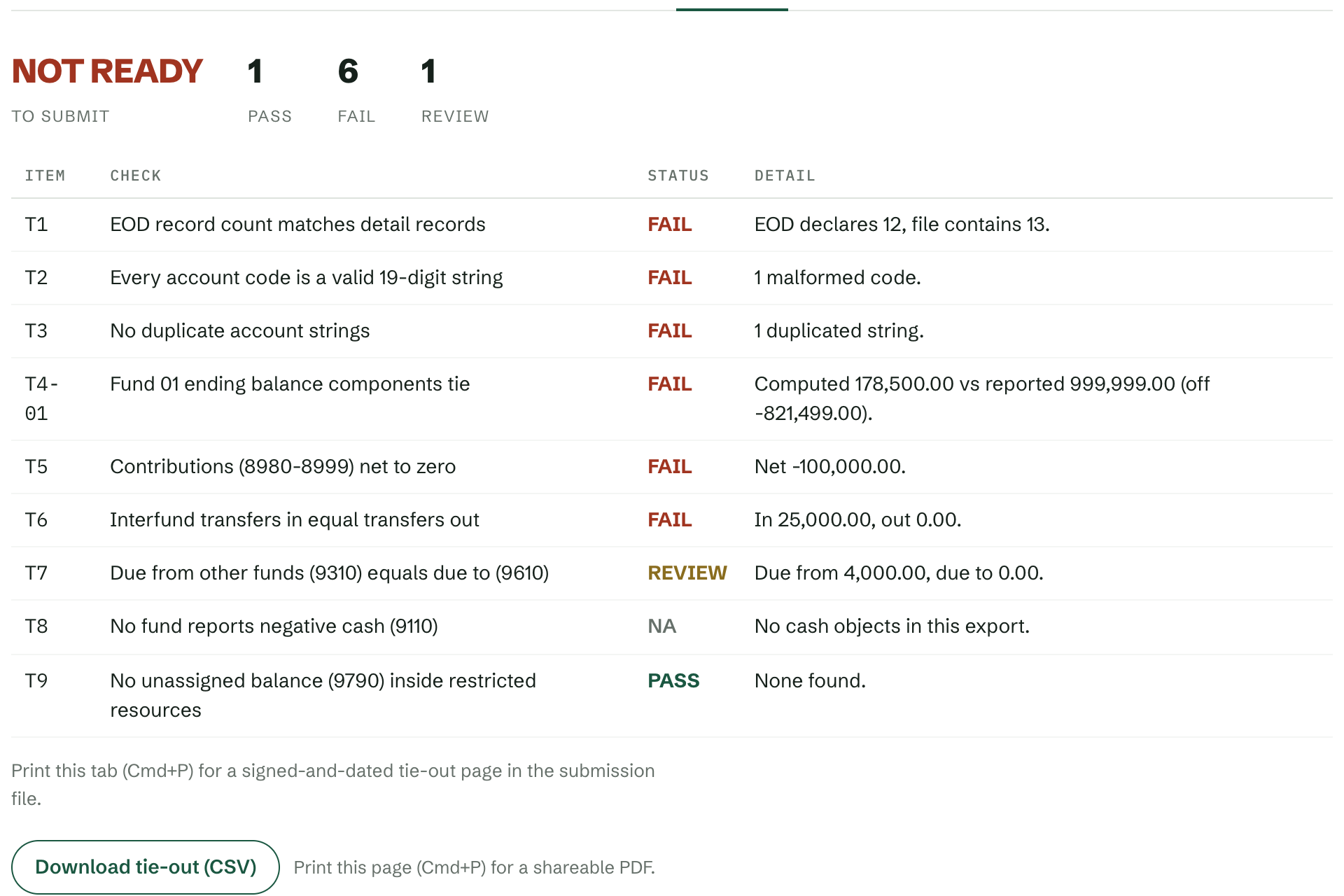Image resolution: width=1344 pixels, height=896 pixels.
Task: Select the NOT READY status heading
Action: click(x=107, y=71)
